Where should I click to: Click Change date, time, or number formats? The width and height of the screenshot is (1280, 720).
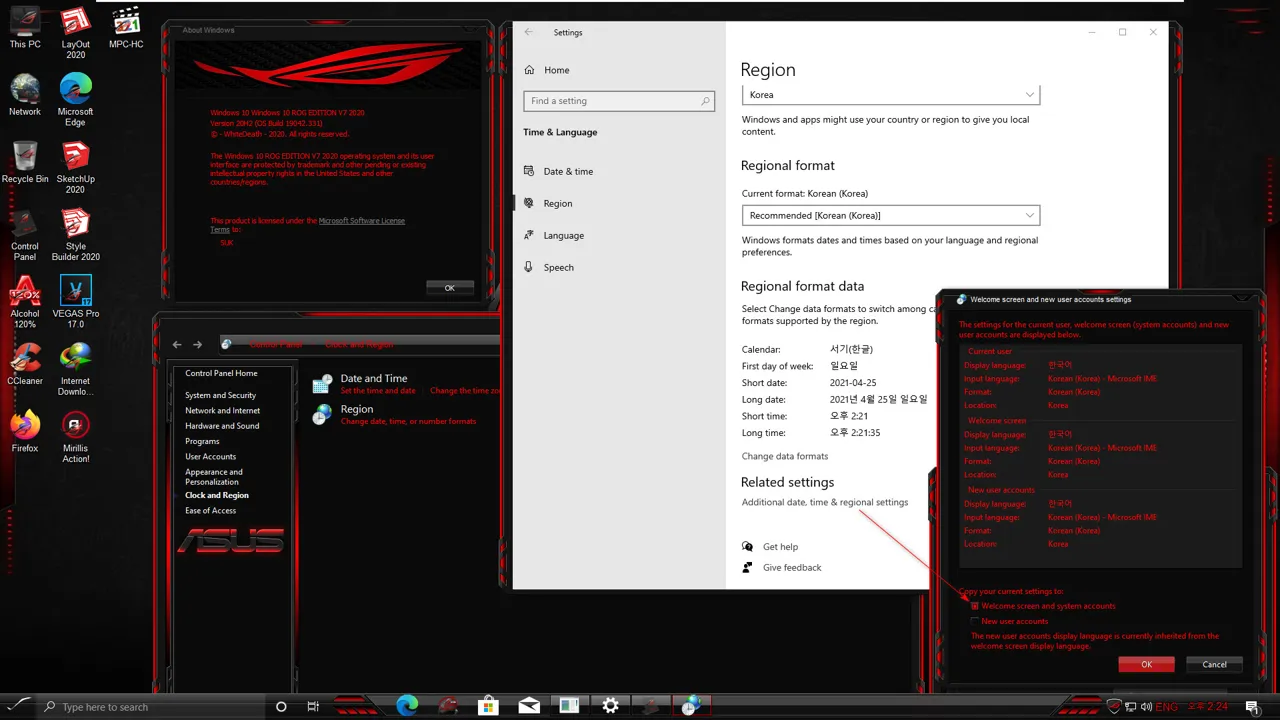coord(408,421)
